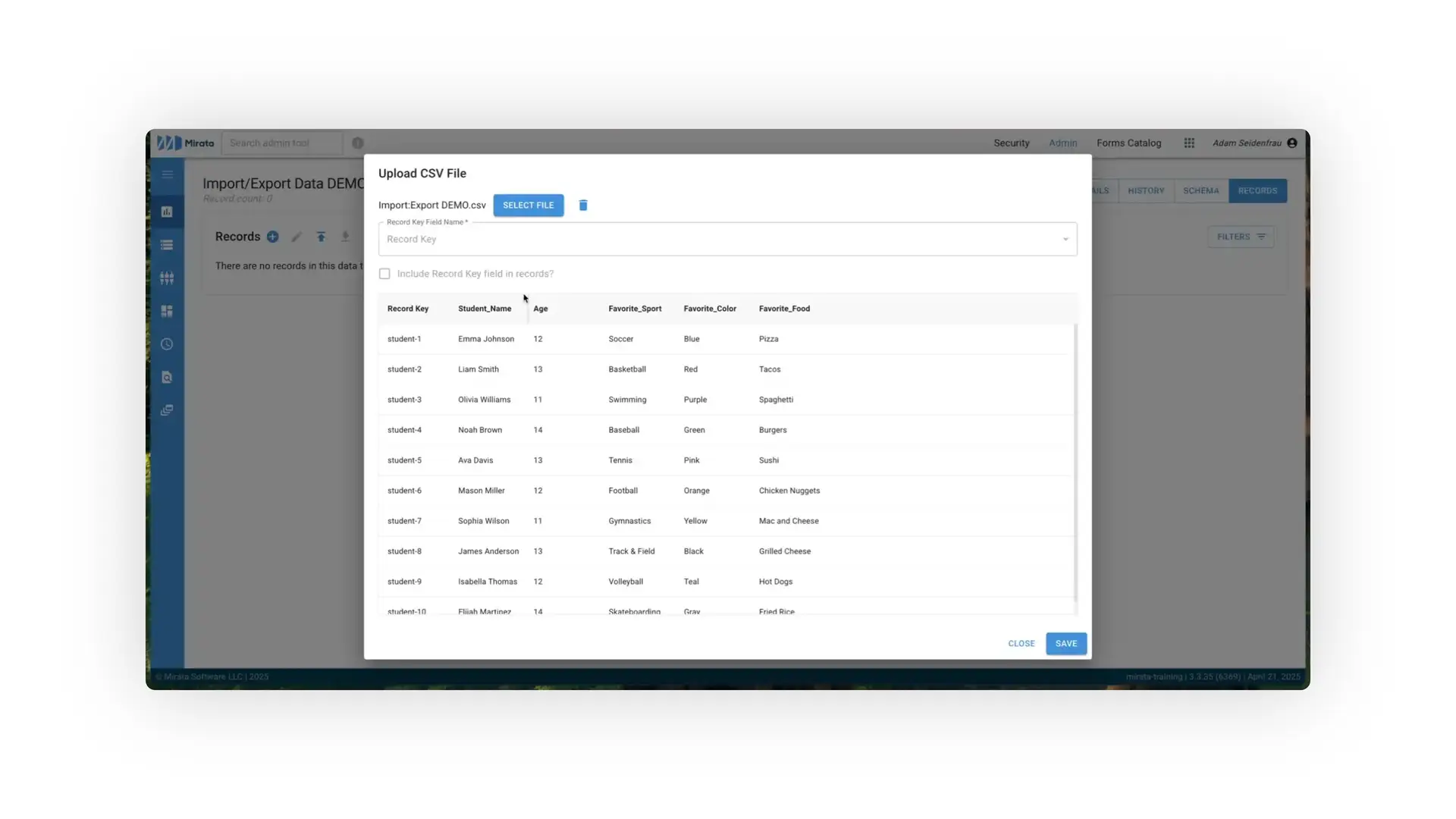Click the trash icon to remove the CSV file
Screen dimensions: 1456x819
click(x=583, y=205)
